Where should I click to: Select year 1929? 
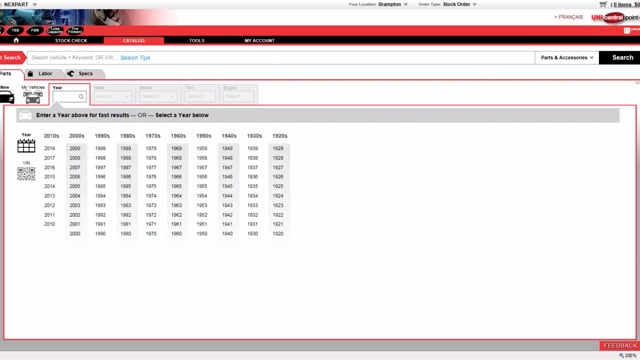click(x=278, y=149)
